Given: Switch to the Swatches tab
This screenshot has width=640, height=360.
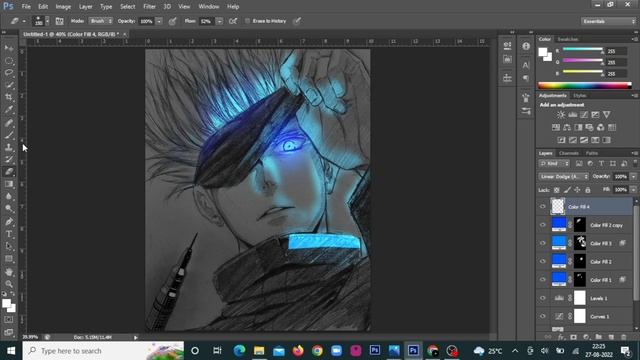Looking at the screenshot, I should (x=568, y=39).
